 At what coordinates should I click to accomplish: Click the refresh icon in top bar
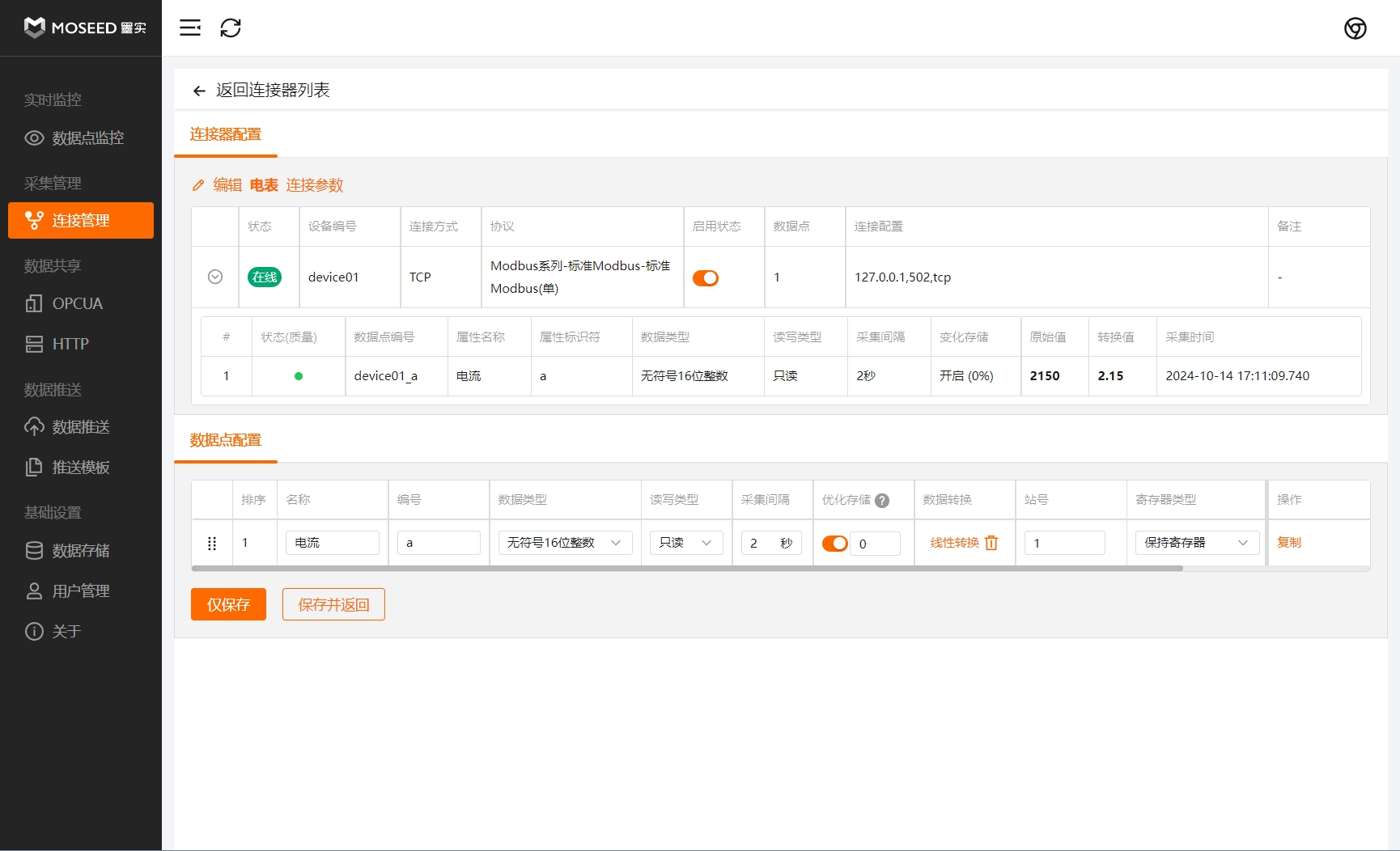click(x=231, y=28)
